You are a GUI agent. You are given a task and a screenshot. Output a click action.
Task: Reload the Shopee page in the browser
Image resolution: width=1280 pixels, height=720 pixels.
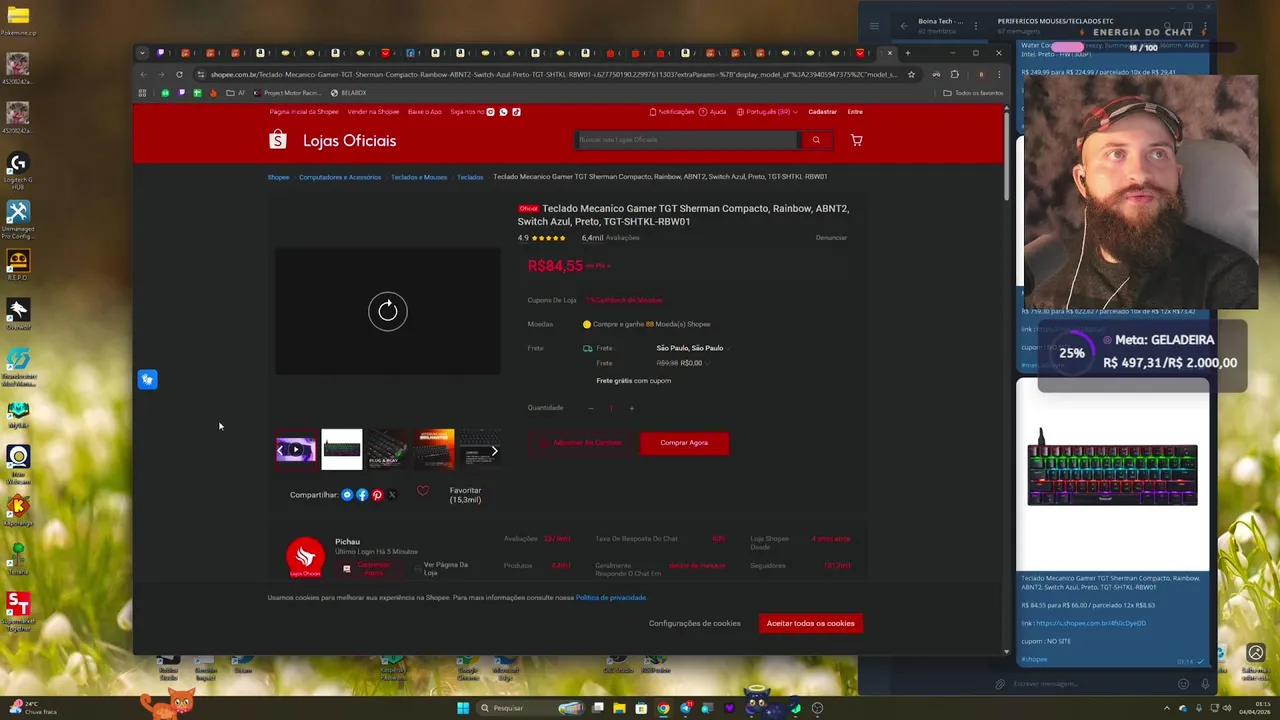coord(179,74)
